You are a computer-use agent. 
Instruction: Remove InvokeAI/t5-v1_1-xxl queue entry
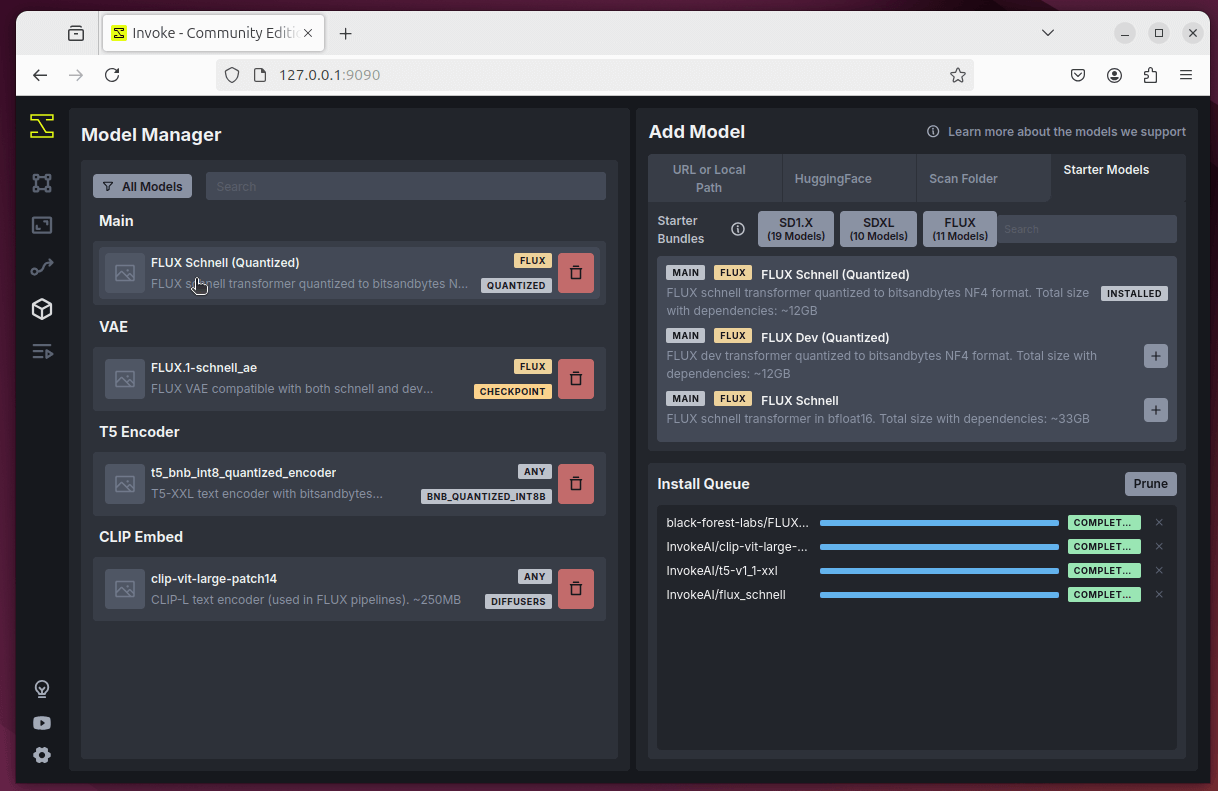pos(1159,570)
